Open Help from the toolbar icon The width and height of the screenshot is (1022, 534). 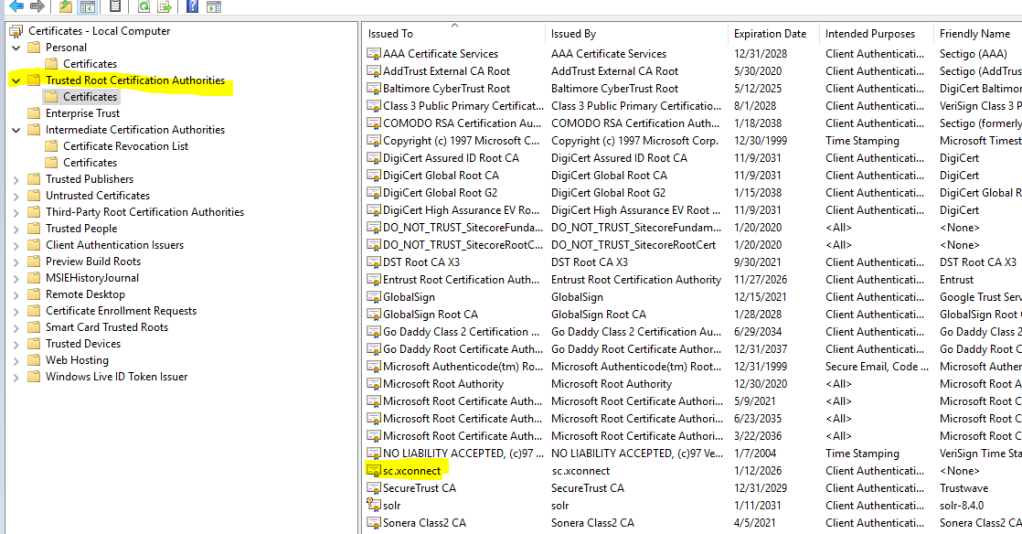point(191,7)
